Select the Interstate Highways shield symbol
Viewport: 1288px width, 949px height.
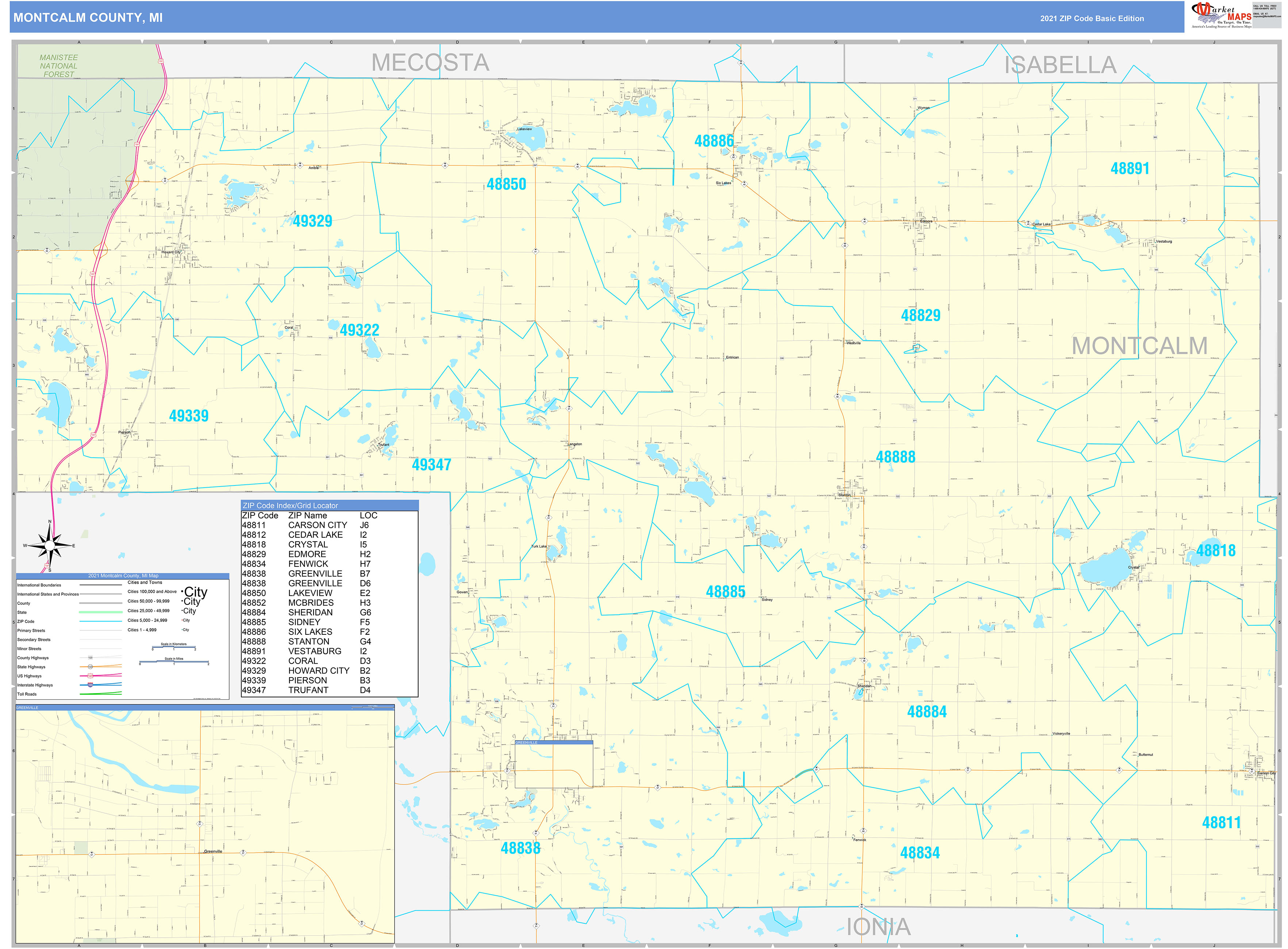[90, 685]
